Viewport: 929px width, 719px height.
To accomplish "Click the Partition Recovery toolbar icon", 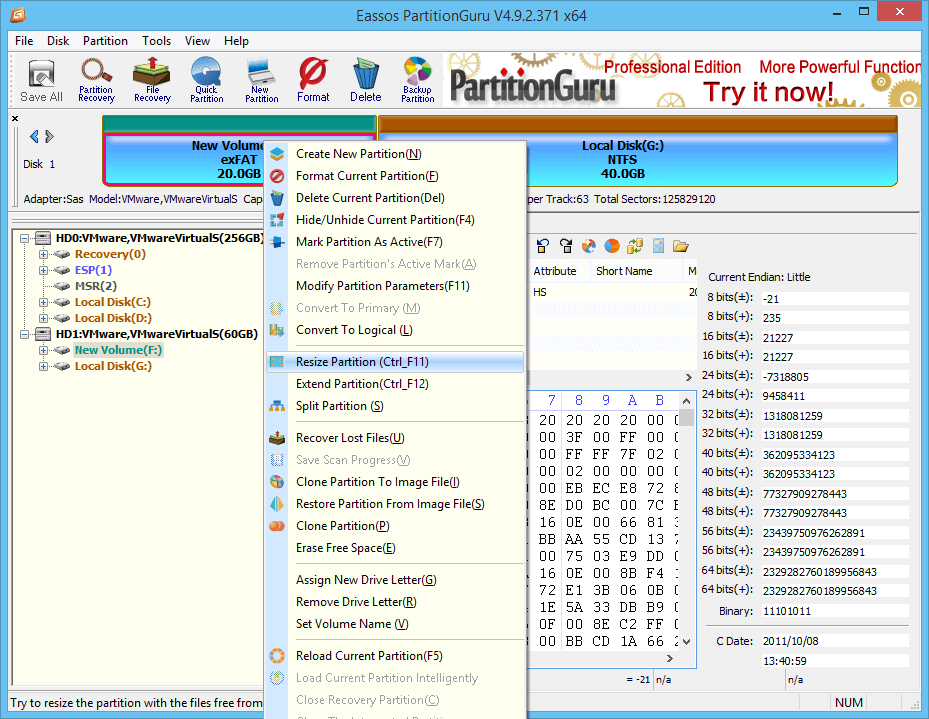I will click(x=96, y=81).
